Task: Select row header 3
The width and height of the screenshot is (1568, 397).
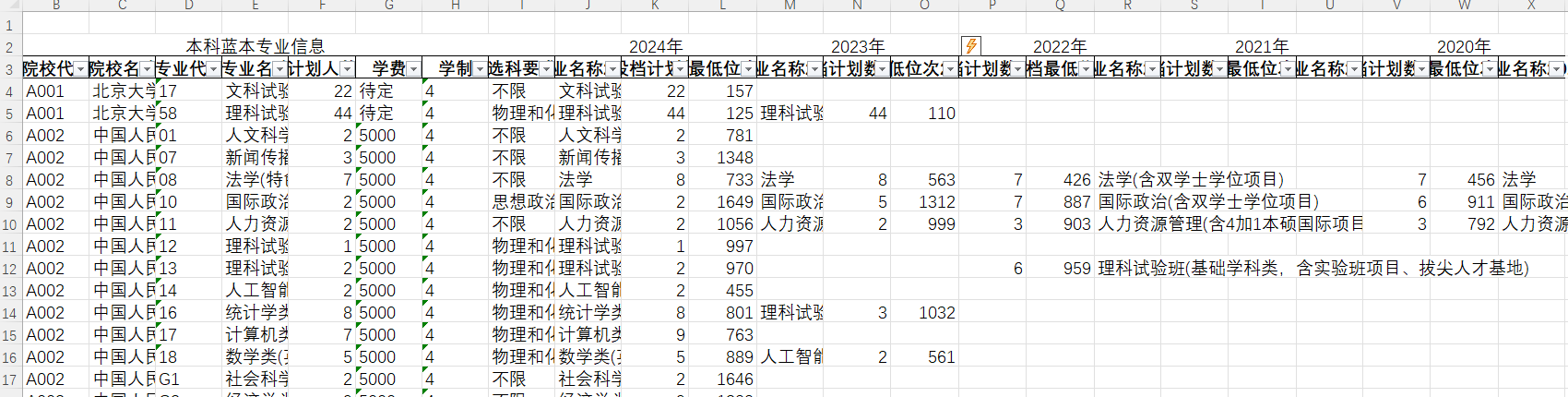Action: pos(9,69)
